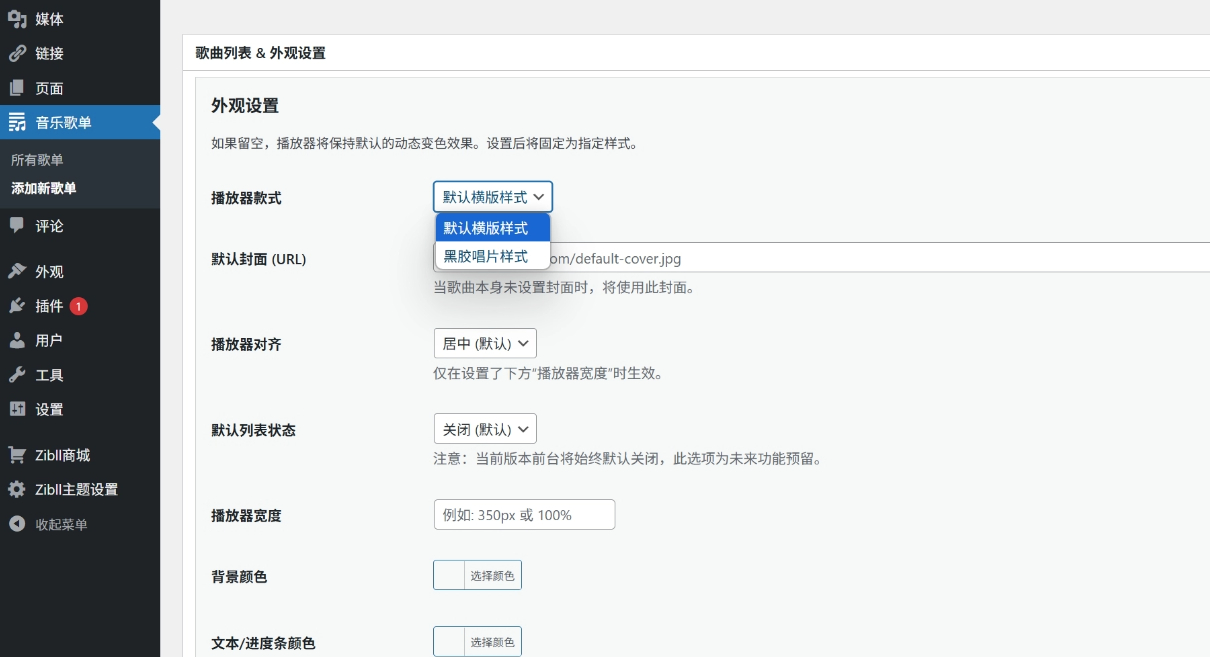Click the Pages (页面) icon in sidebar
1210x657 pixels.
(x=17, y=88)
